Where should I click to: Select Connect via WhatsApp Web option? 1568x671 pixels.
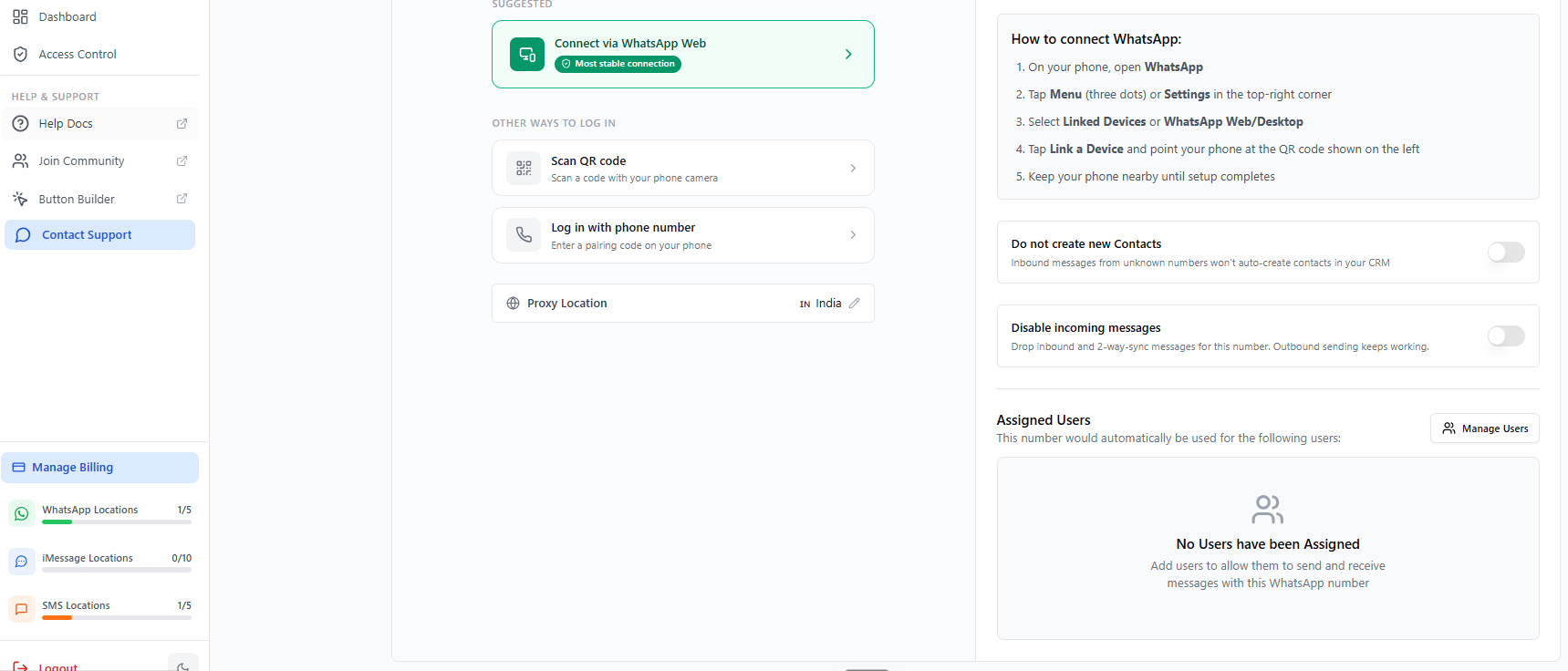click(683, 55)
